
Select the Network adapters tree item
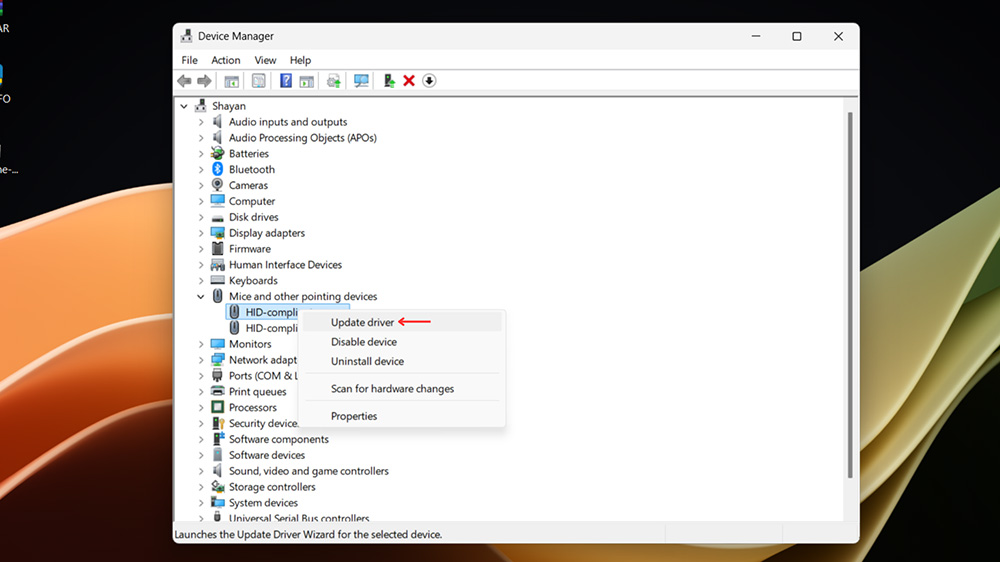(x=263, y=360)
